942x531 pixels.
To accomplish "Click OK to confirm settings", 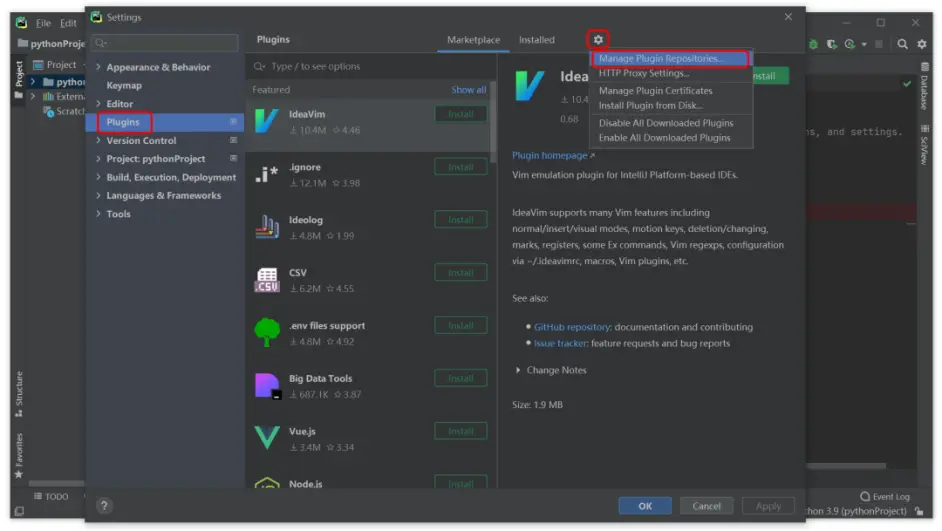I will click(x=645, y=506).
